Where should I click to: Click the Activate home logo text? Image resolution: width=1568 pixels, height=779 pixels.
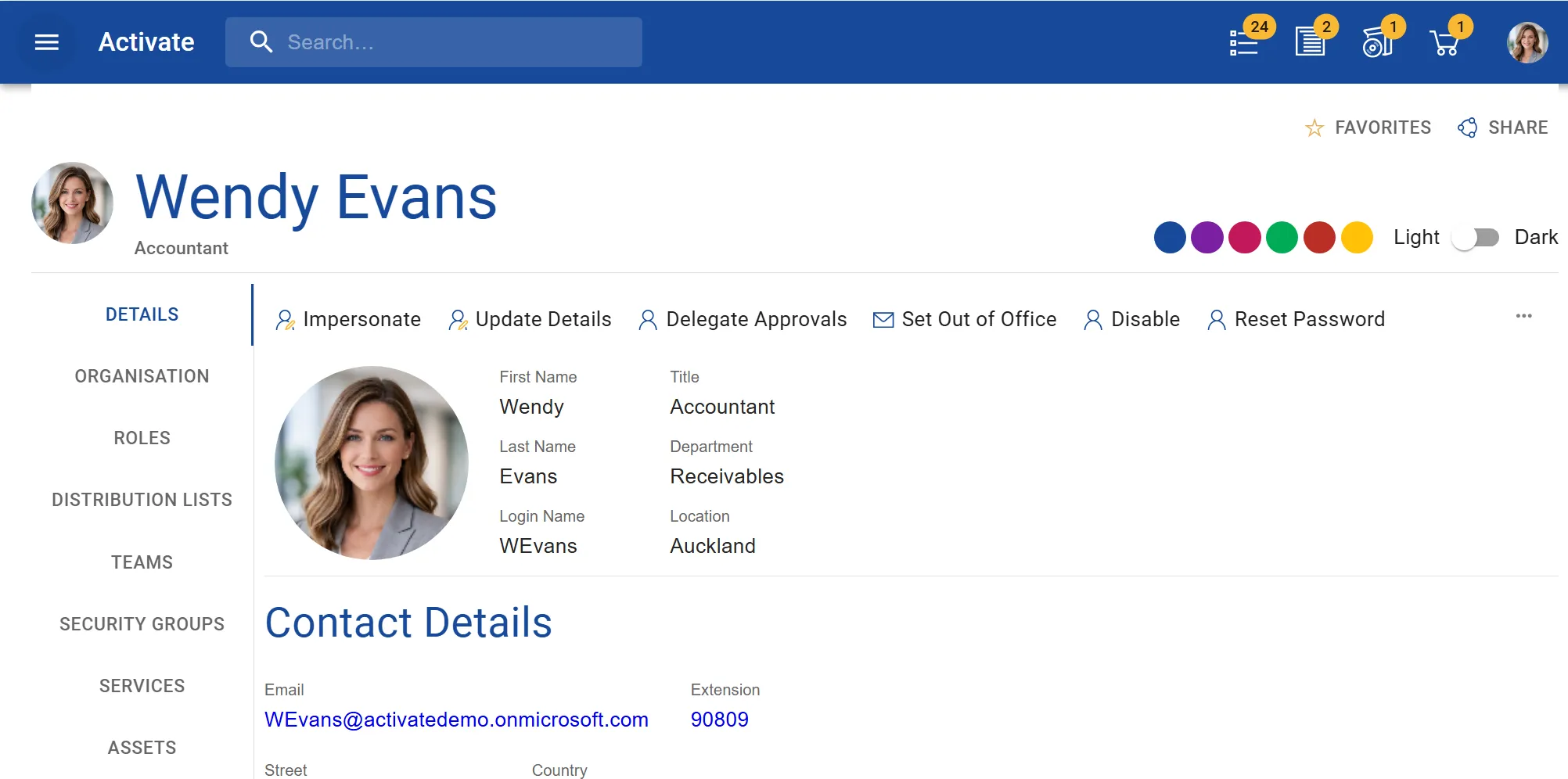click(146, 42)
